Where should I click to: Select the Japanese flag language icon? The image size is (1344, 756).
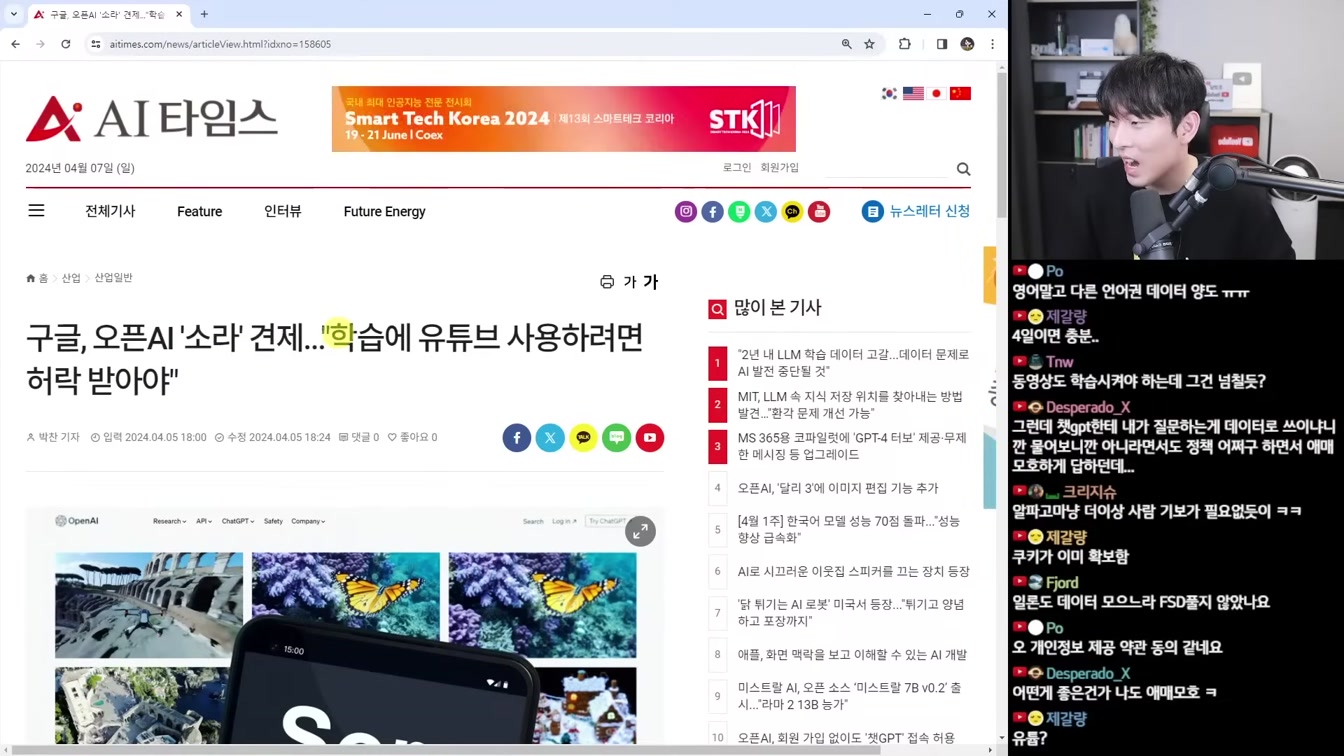pos(937,93)
